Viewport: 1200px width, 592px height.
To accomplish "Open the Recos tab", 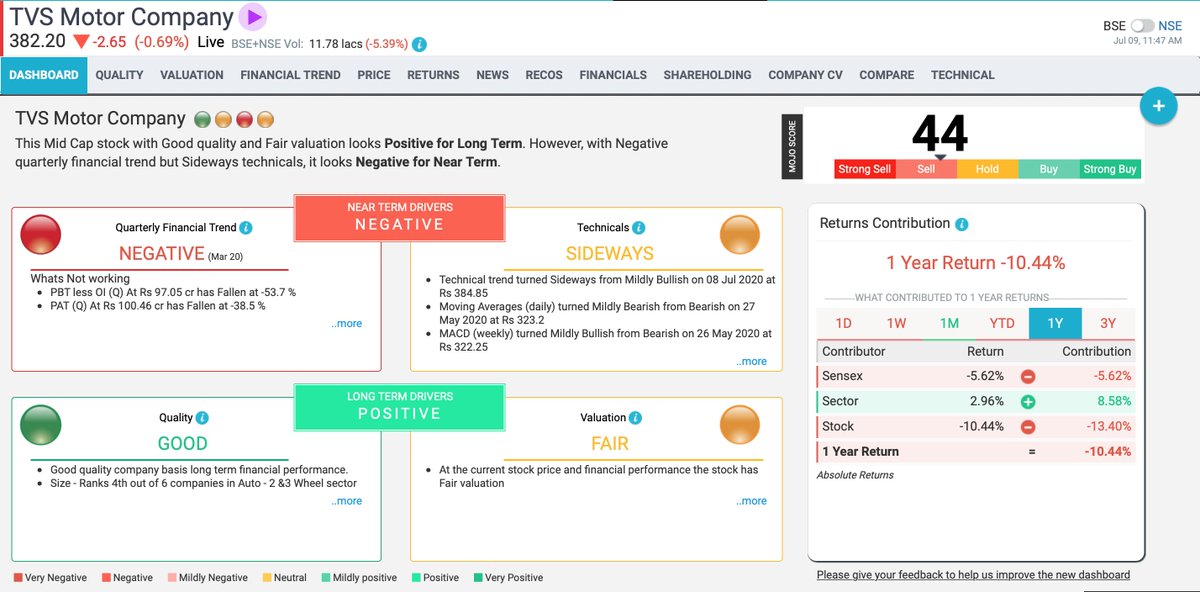I will tap(544, 75).
